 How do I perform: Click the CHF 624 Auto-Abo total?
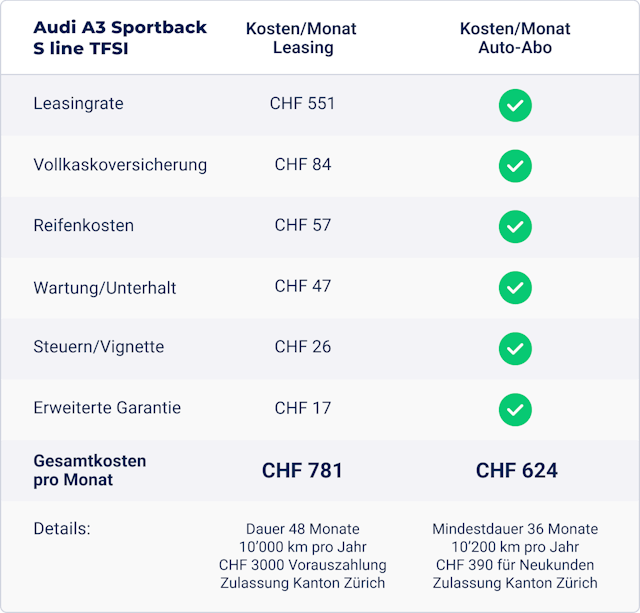point(516,470)
